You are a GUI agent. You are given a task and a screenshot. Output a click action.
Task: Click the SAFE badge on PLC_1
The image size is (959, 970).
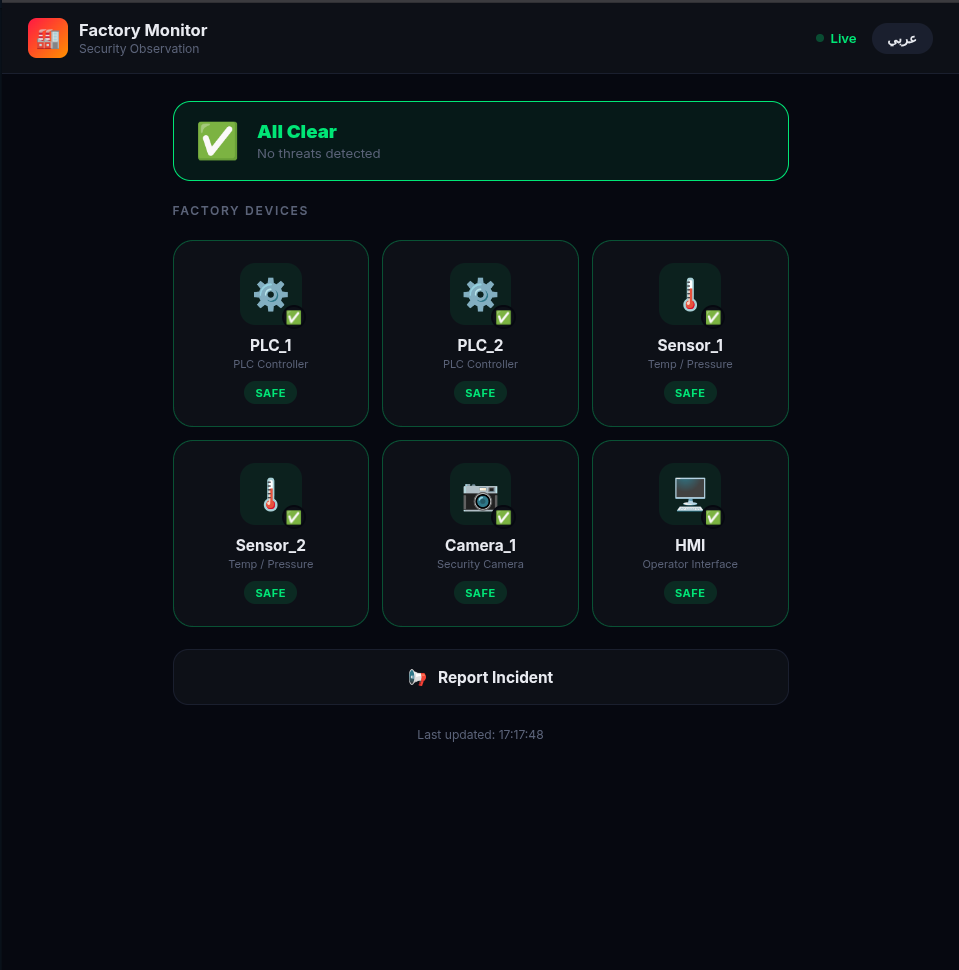pyautogui.click(x=270, y=393)
